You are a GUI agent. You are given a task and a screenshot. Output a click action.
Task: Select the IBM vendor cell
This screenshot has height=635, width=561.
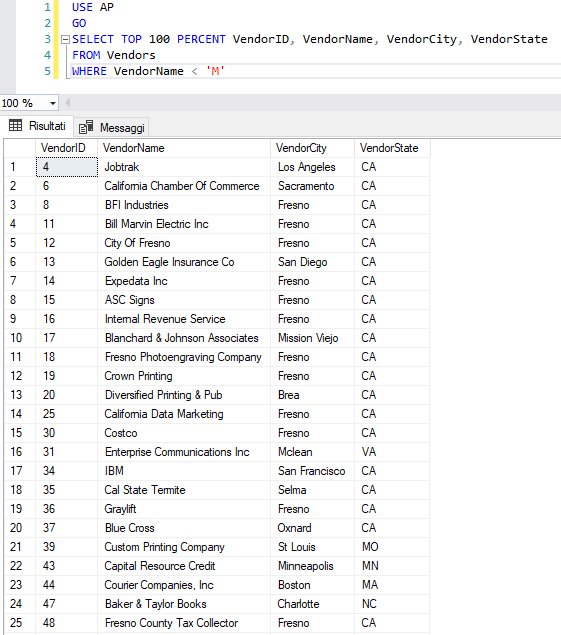coord(184,471)
